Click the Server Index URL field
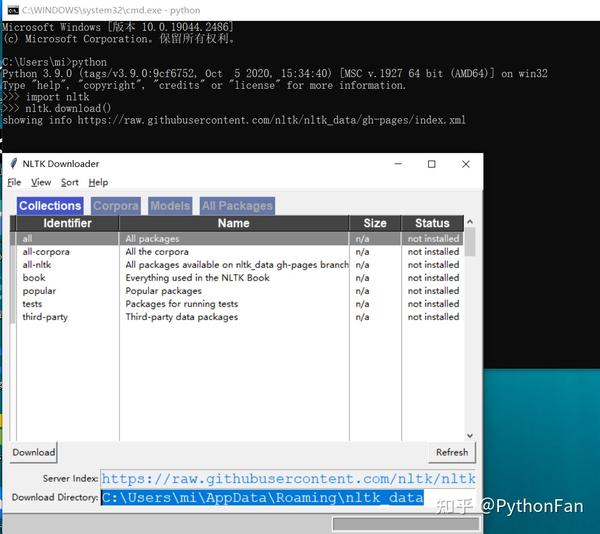600x534 pixels. click(x=288, y=479)
